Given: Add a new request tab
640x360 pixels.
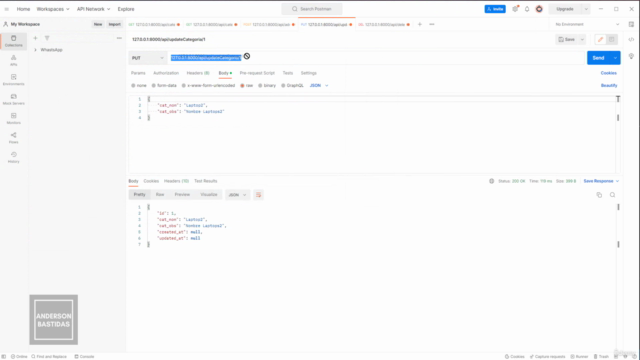Looking at the screenshot, I should 420,24.
